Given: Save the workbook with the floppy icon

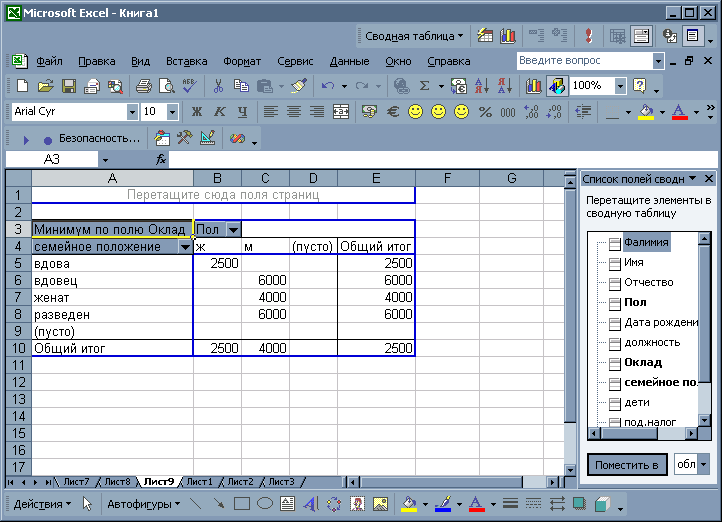Looking at the screenshot, I should 69,86.
